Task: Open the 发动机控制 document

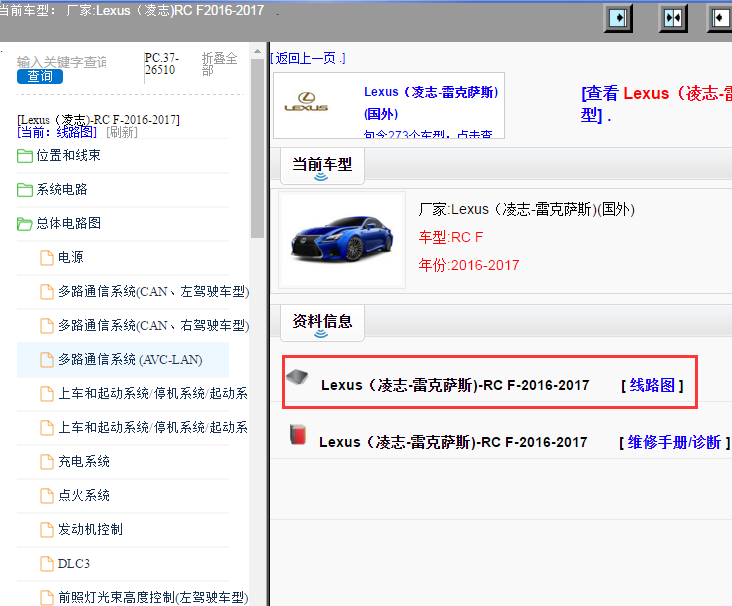Action: pos(90,530)
